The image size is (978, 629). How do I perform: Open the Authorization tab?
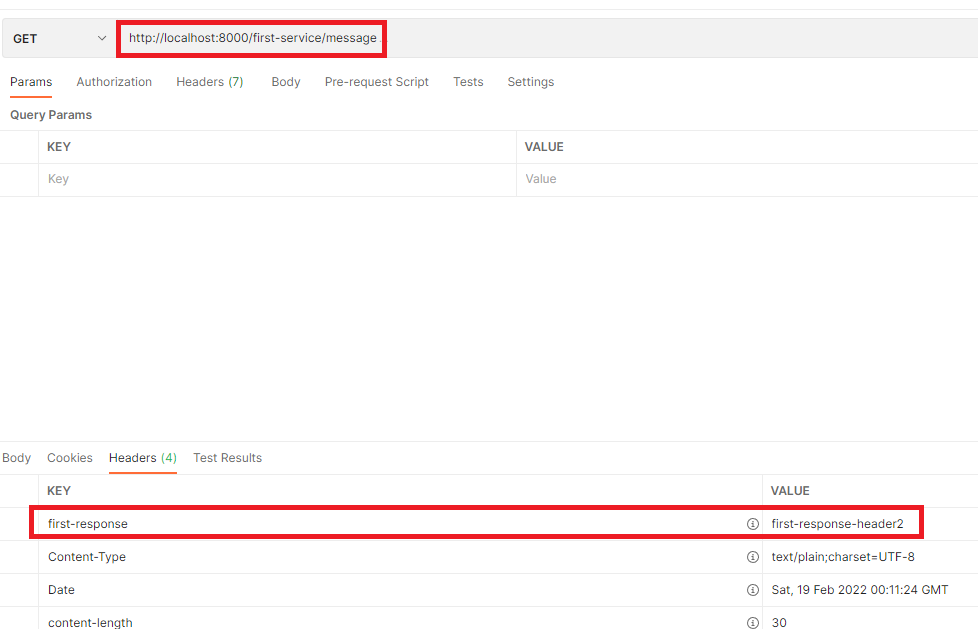[114, 82]
